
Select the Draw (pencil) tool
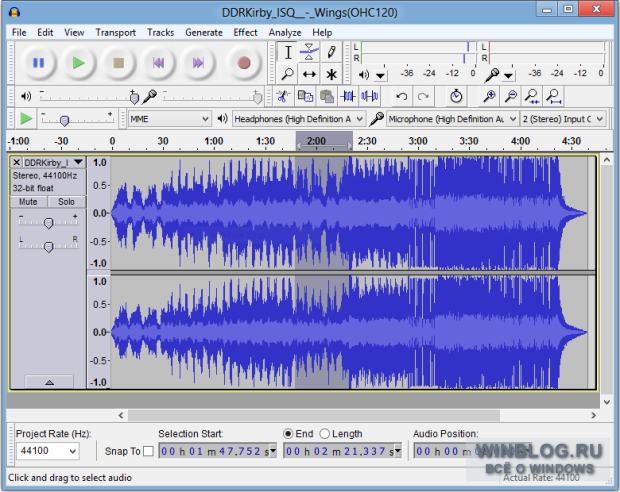pos(331,52)
